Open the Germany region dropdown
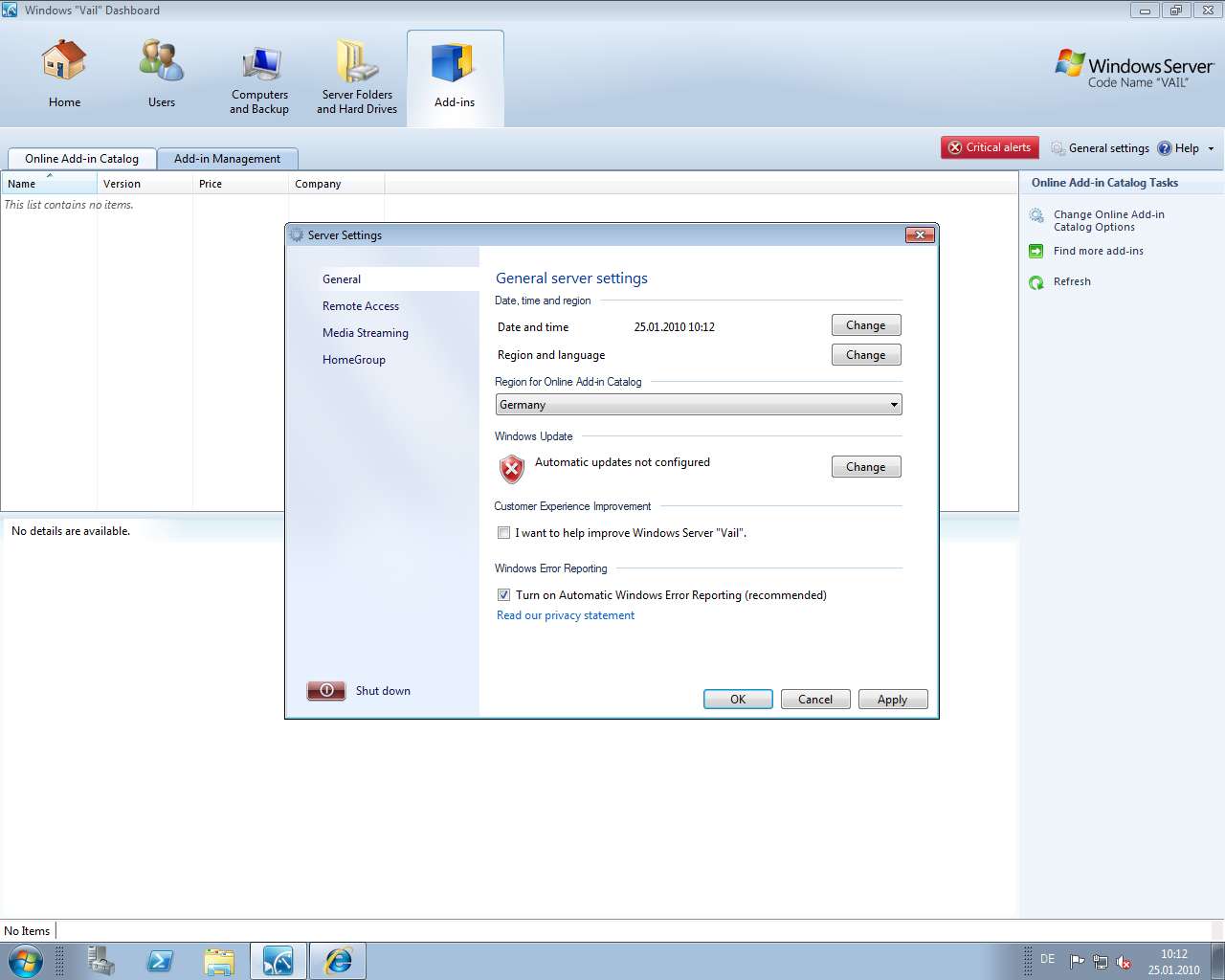1225x980 pixels. pyautogui.click(x=699, y=405)
